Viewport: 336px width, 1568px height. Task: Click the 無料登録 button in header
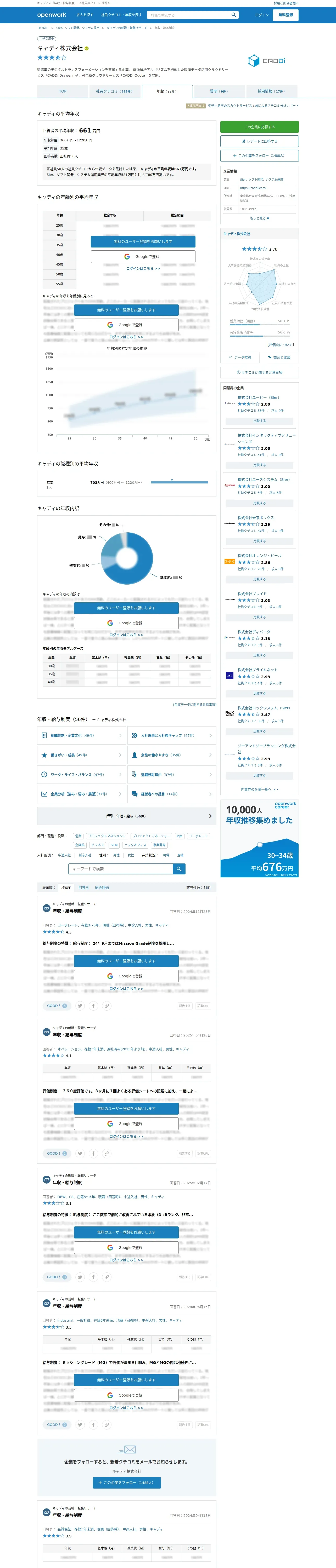[x=285, y=15]
